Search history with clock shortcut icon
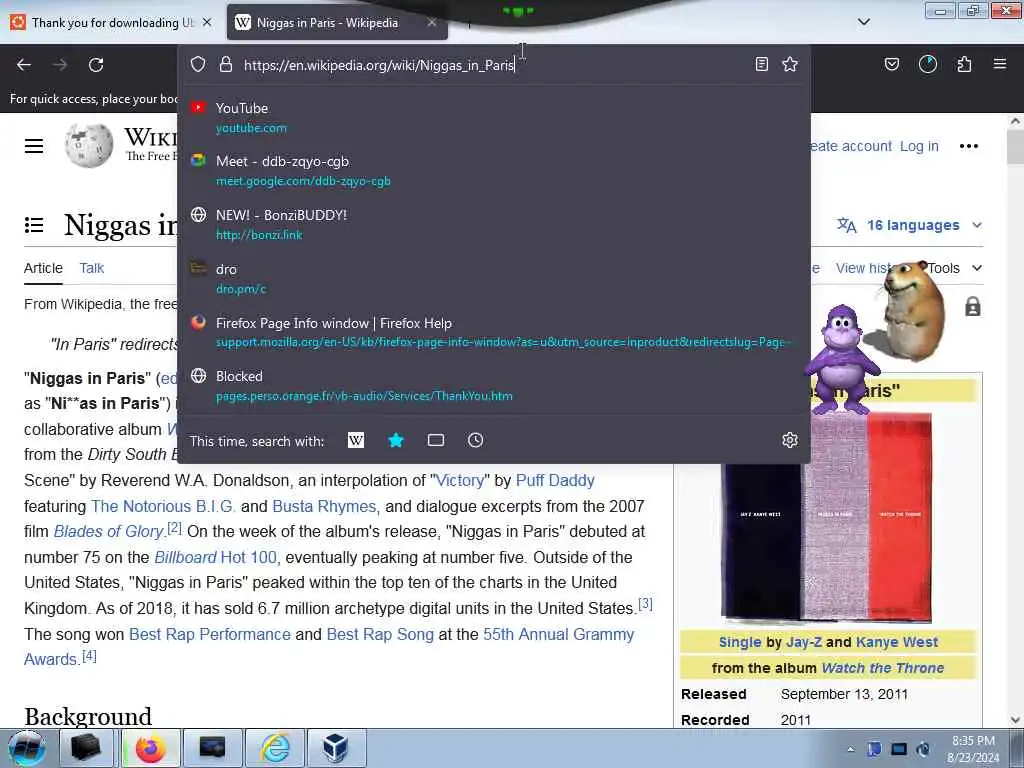 (475, 440)
